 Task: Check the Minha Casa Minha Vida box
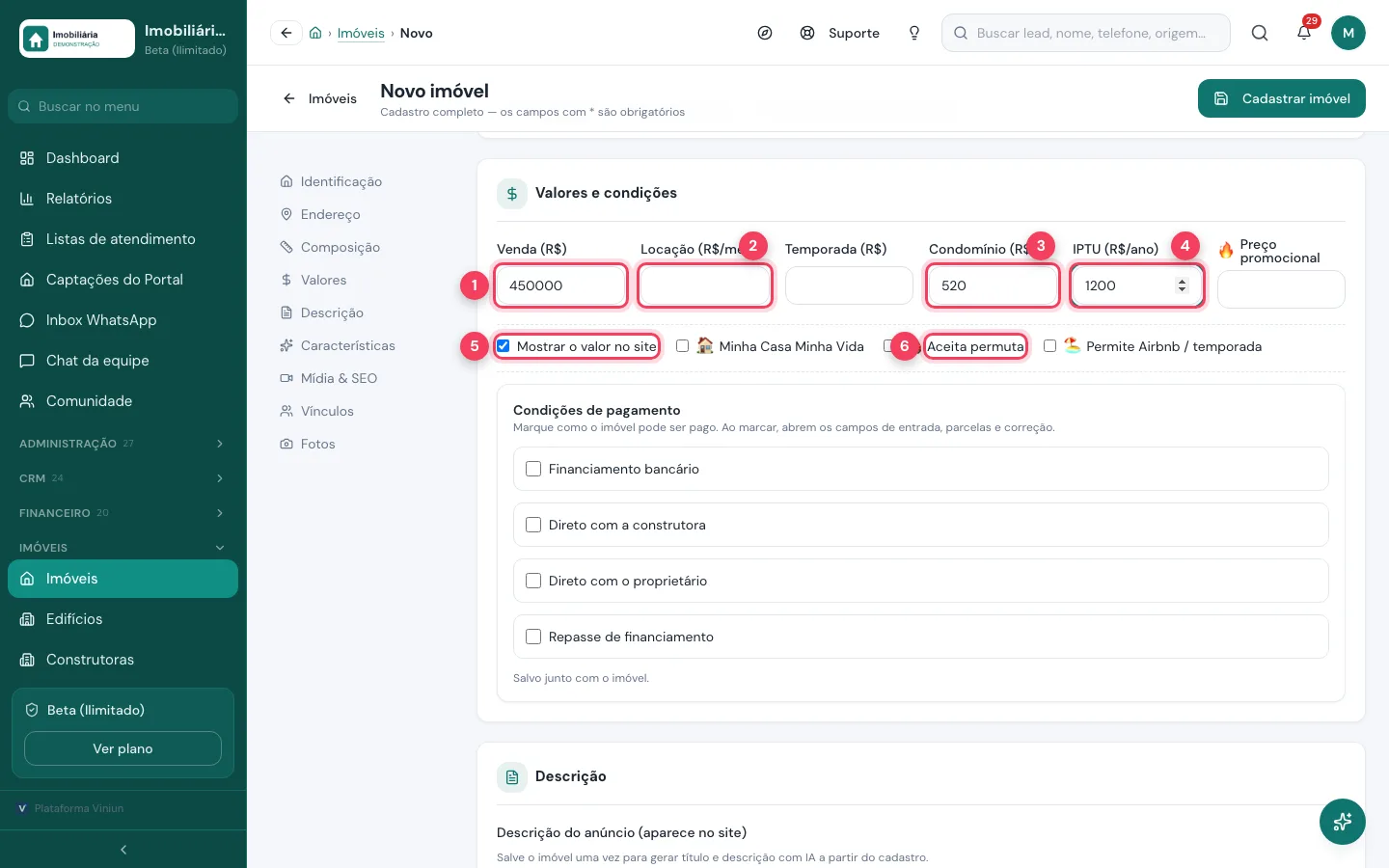point(682,346)
